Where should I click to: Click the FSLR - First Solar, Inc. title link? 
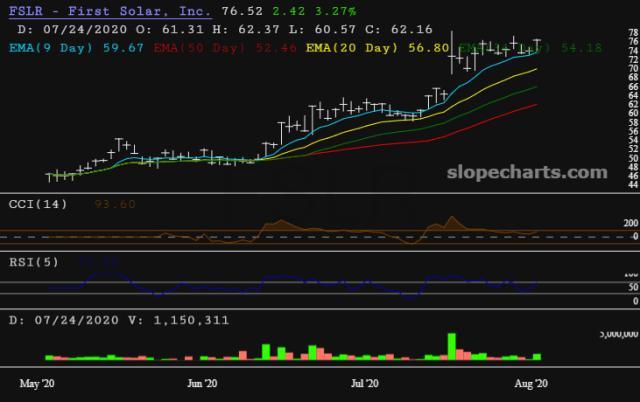[109, 12]
